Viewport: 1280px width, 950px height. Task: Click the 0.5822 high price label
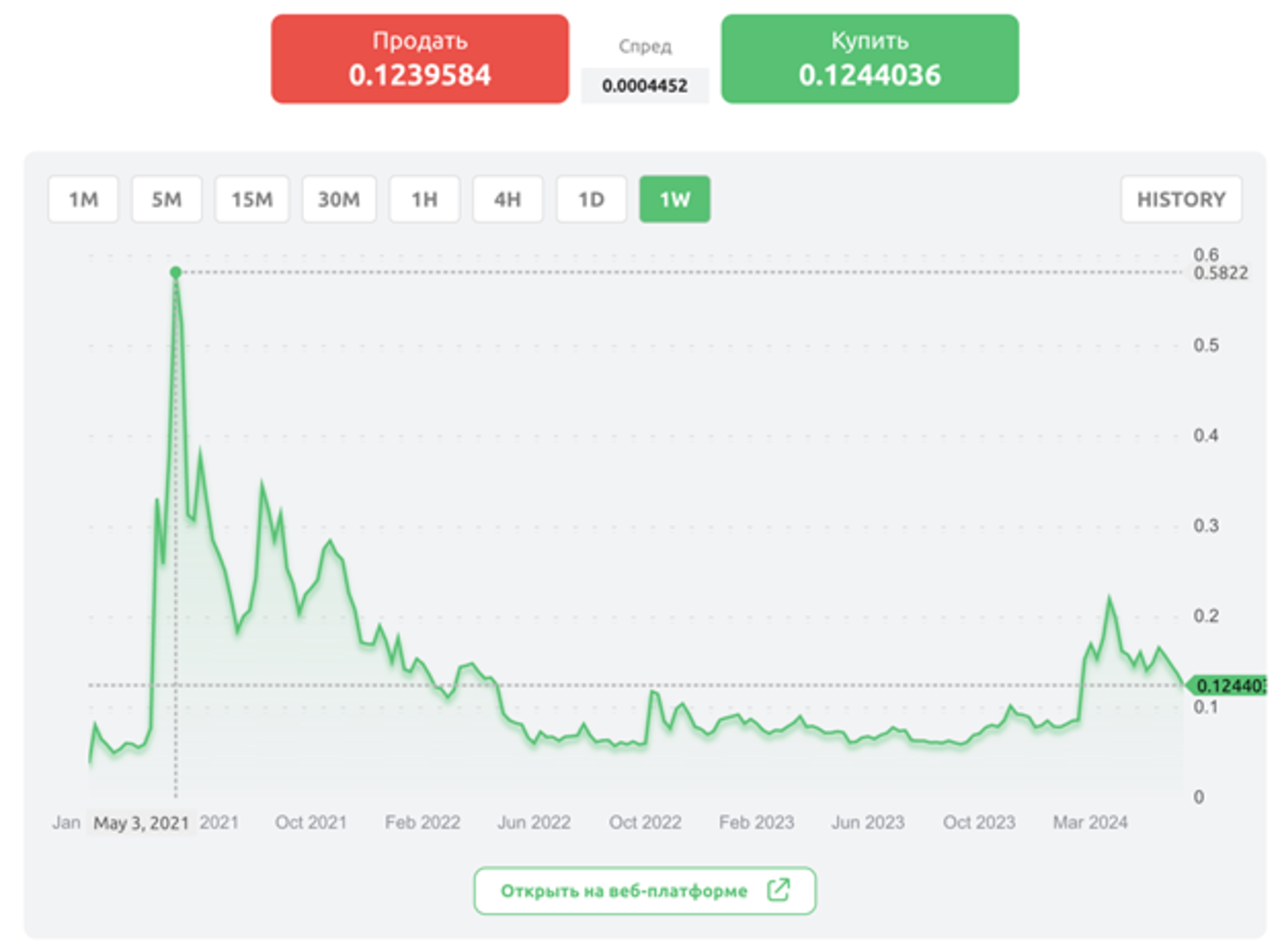tap(1221, 273)
